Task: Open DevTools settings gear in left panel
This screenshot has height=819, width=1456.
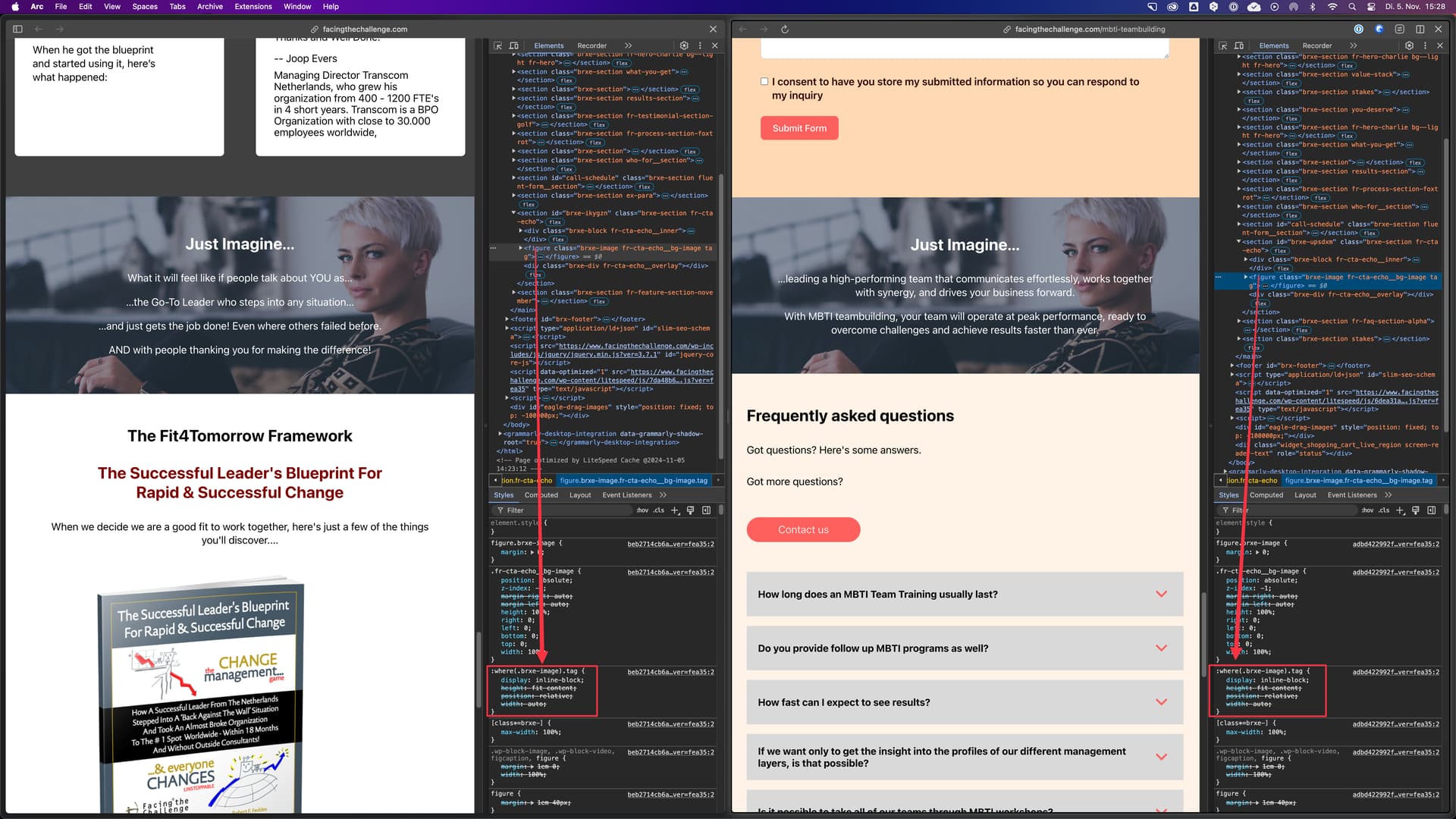Action: 684,45
